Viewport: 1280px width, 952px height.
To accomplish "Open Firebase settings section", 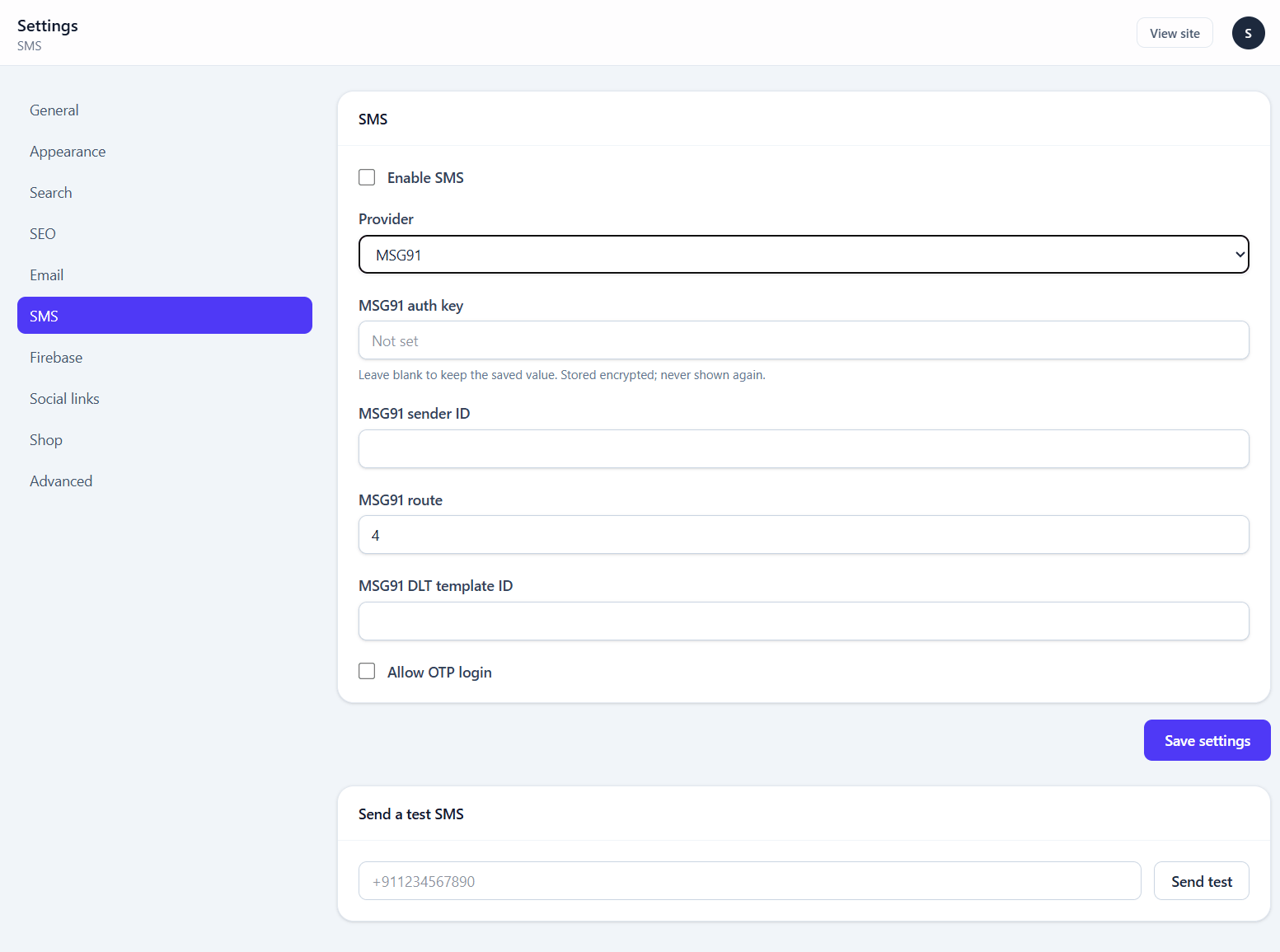I will click(165, 358).
